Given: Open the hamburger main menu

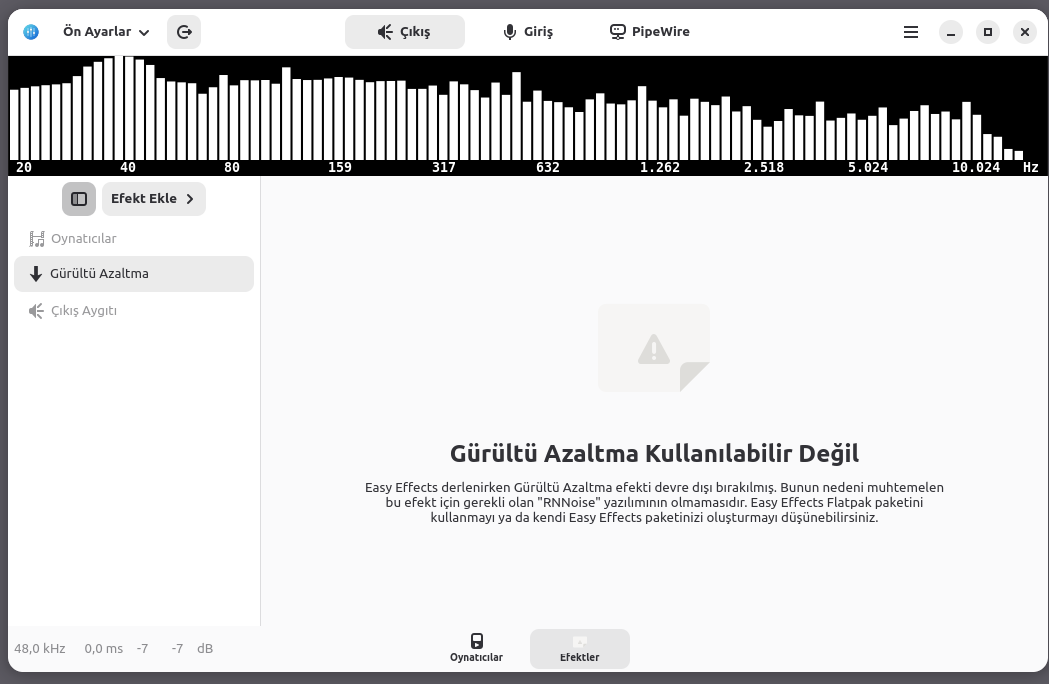Looking at the screenshot, I should 910,32.
